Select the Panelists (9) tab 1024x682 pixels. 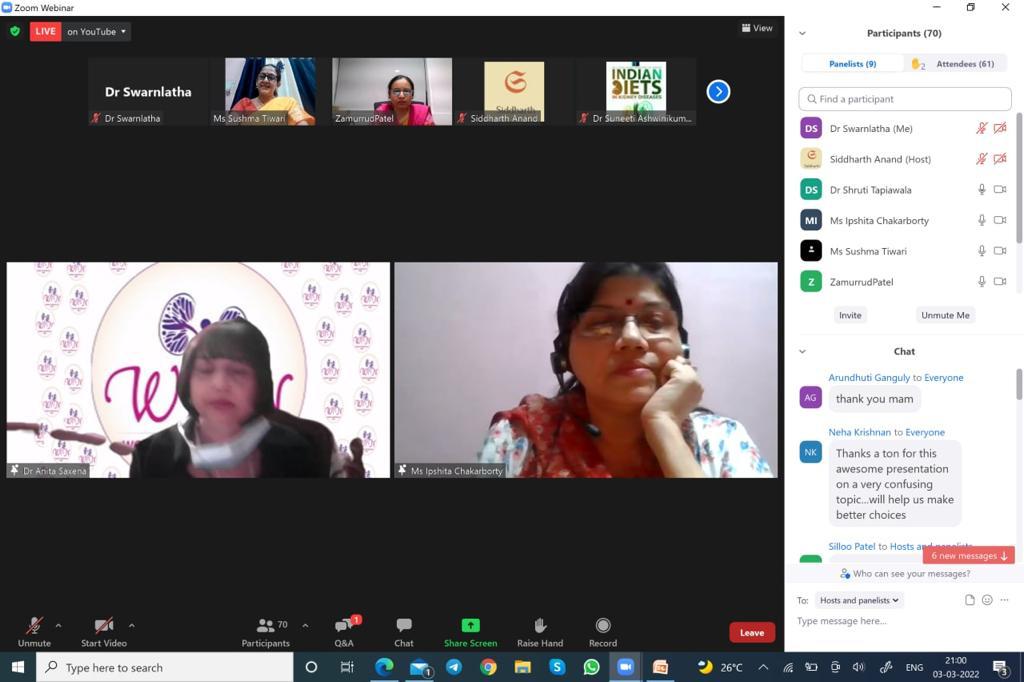pos(852,64)
